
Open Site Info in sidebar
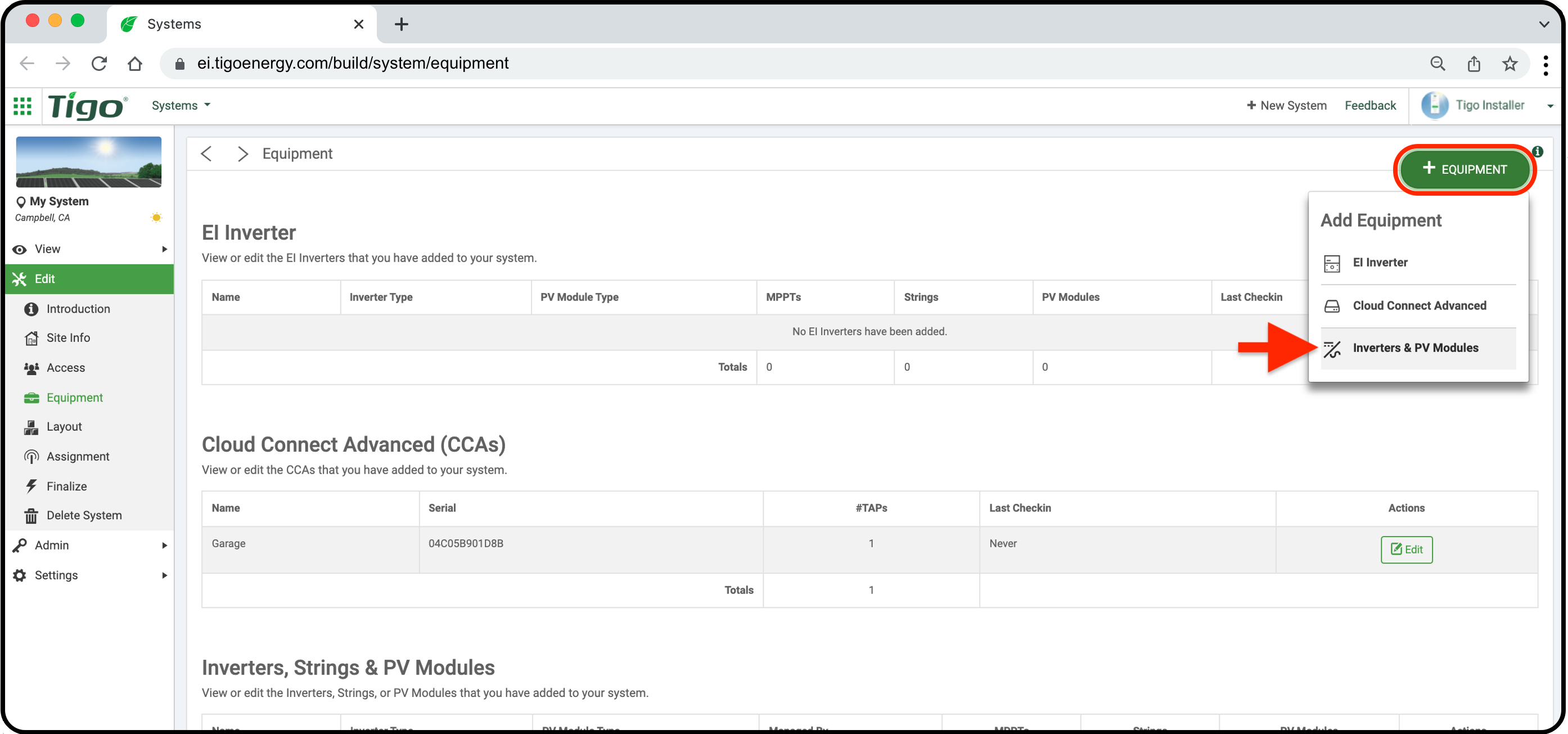pyautogui.click(x=68, y=338)
